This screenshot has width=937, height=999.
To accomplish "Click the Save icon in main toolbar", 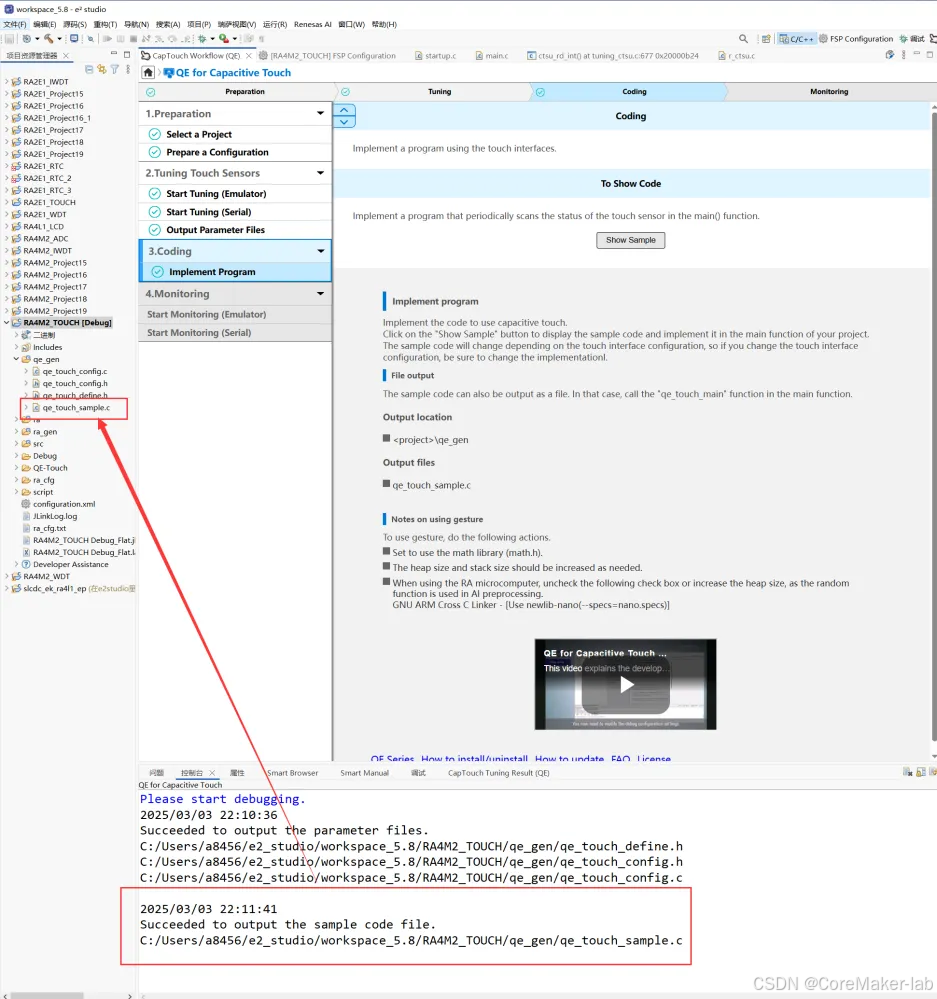I will [x=9, y=39].
